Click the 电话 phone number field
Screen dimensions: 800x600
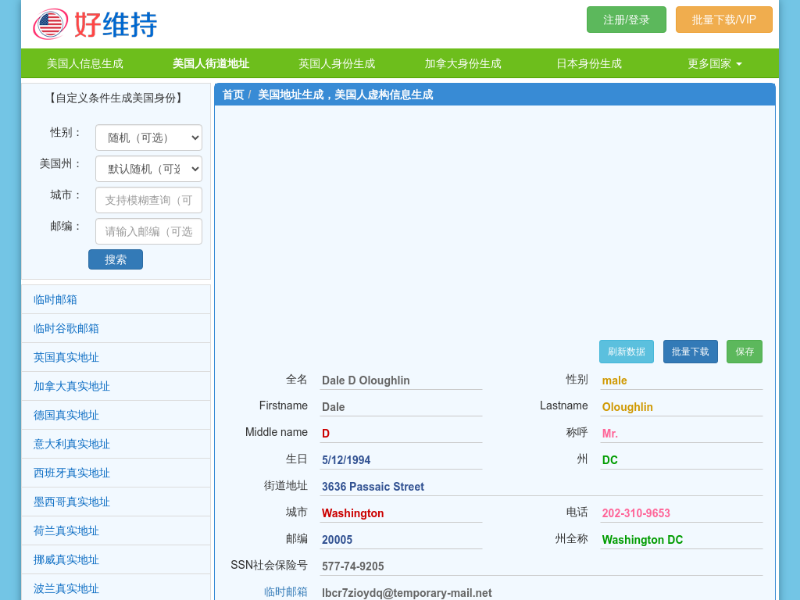pos(680,513)
